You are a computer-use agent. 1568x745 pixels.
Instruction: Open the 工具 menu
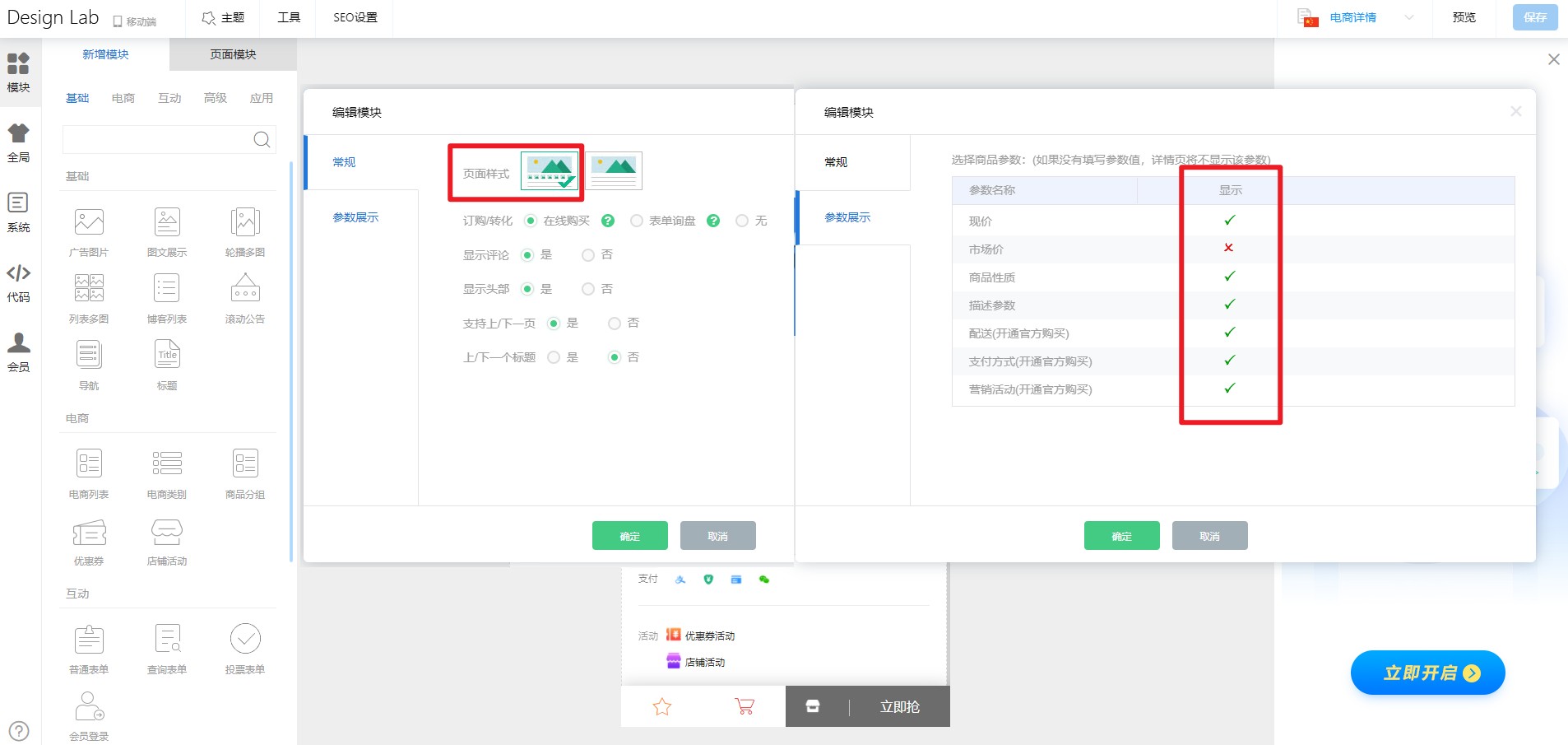[289, 17]
